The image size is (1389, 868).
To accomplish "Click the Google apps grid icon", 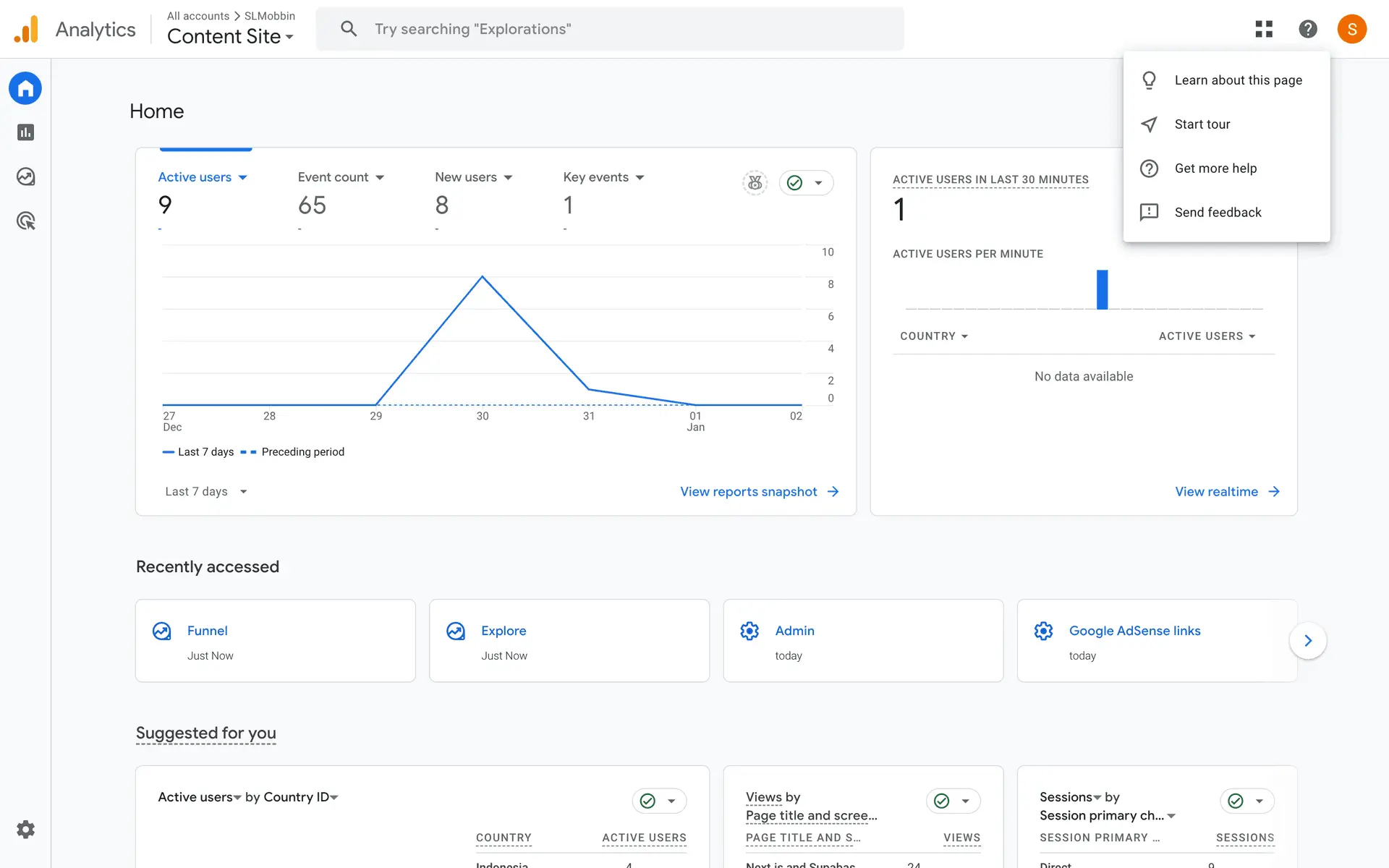I will coord(1263,29).
